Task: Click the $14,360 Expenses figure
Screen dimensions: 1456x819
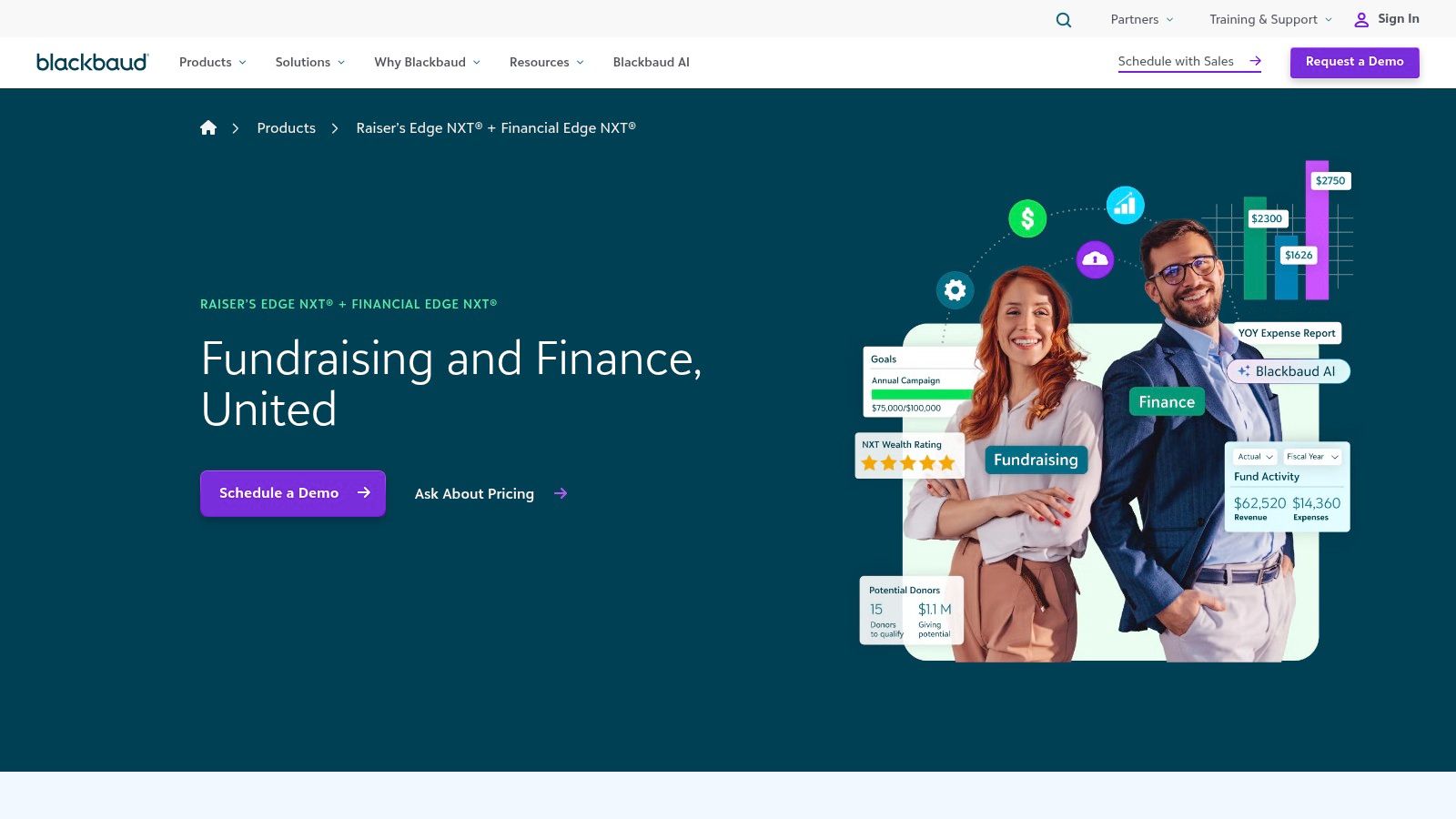Action: 1316,503
